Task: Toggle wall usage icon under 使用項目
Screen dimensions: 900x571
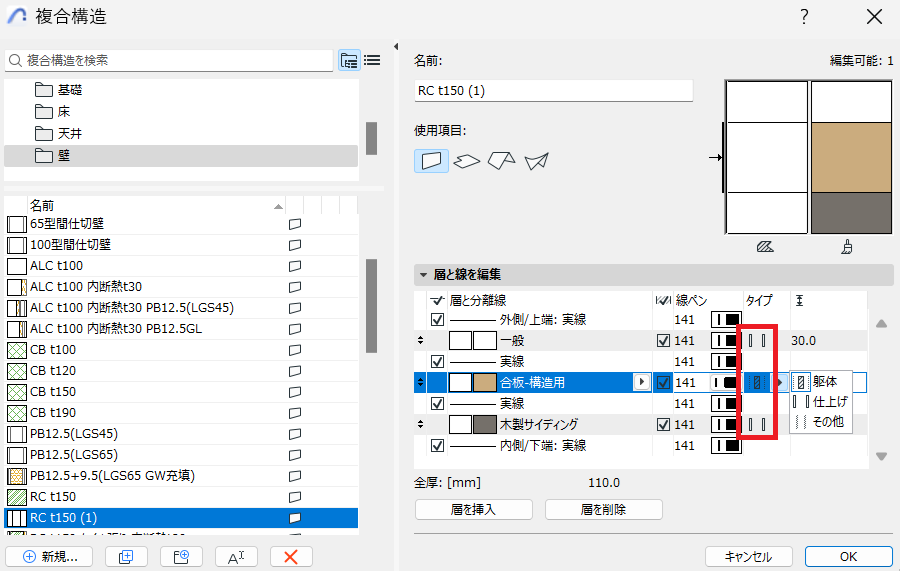Action: pos(431,161)
